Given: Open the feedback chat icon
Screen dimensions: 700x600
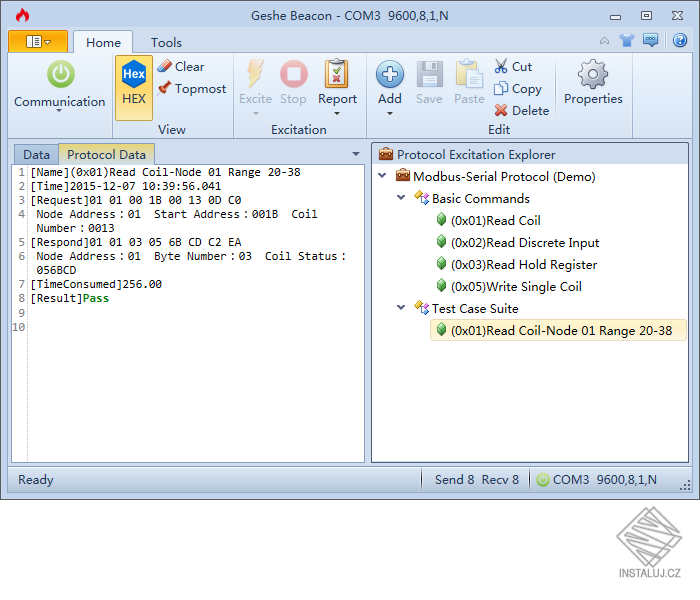Looking at the screenshot, I should coord(650,40).
